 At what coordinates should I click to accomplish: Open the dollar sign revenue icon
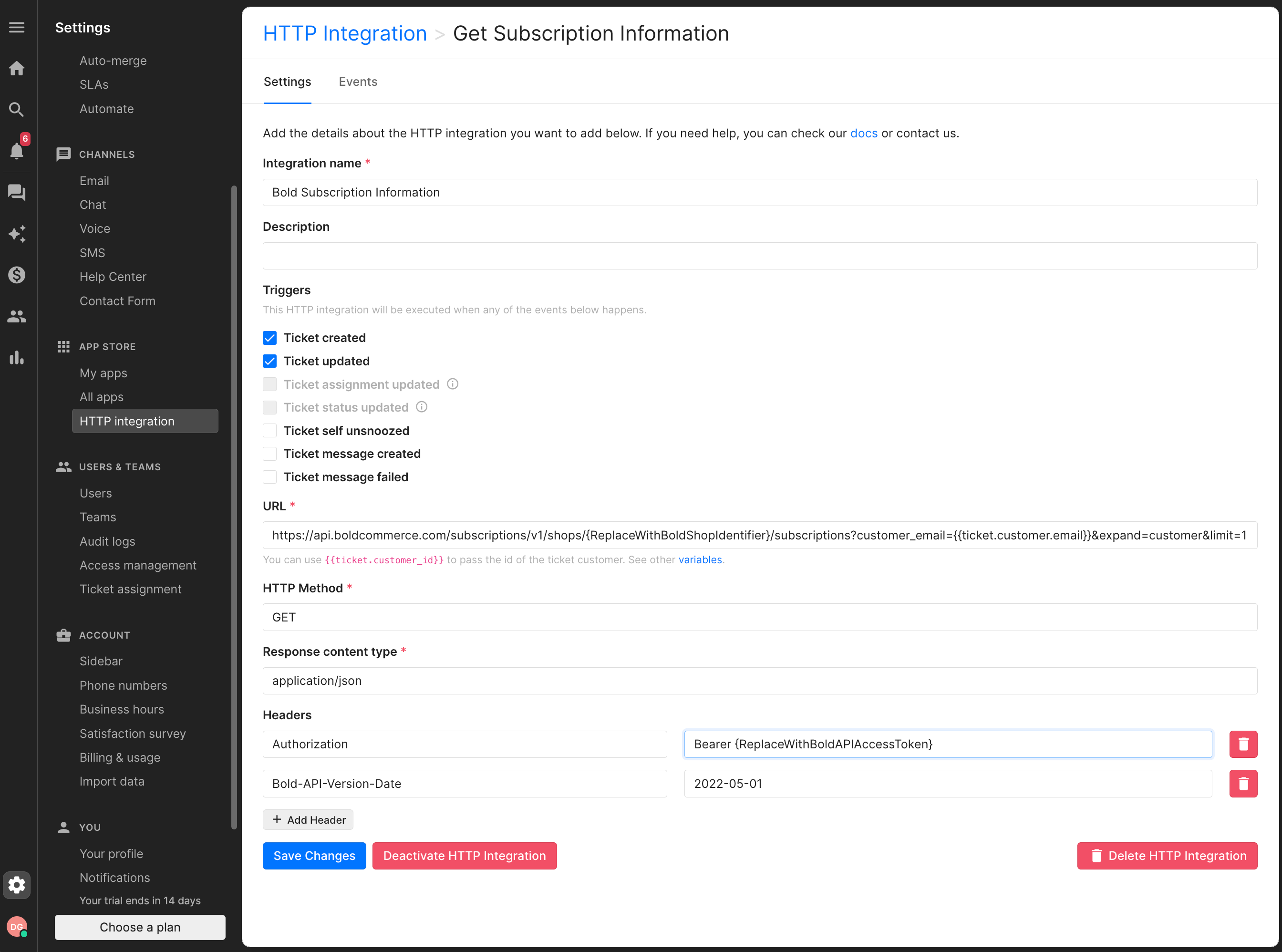17,275
